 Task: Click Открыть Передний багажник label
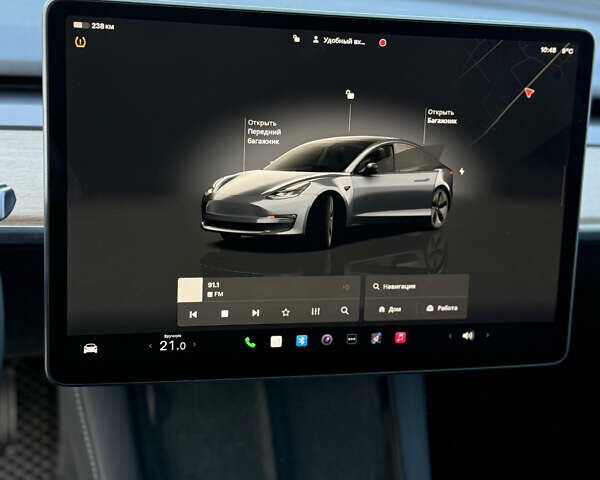click(x=264, y=132)
